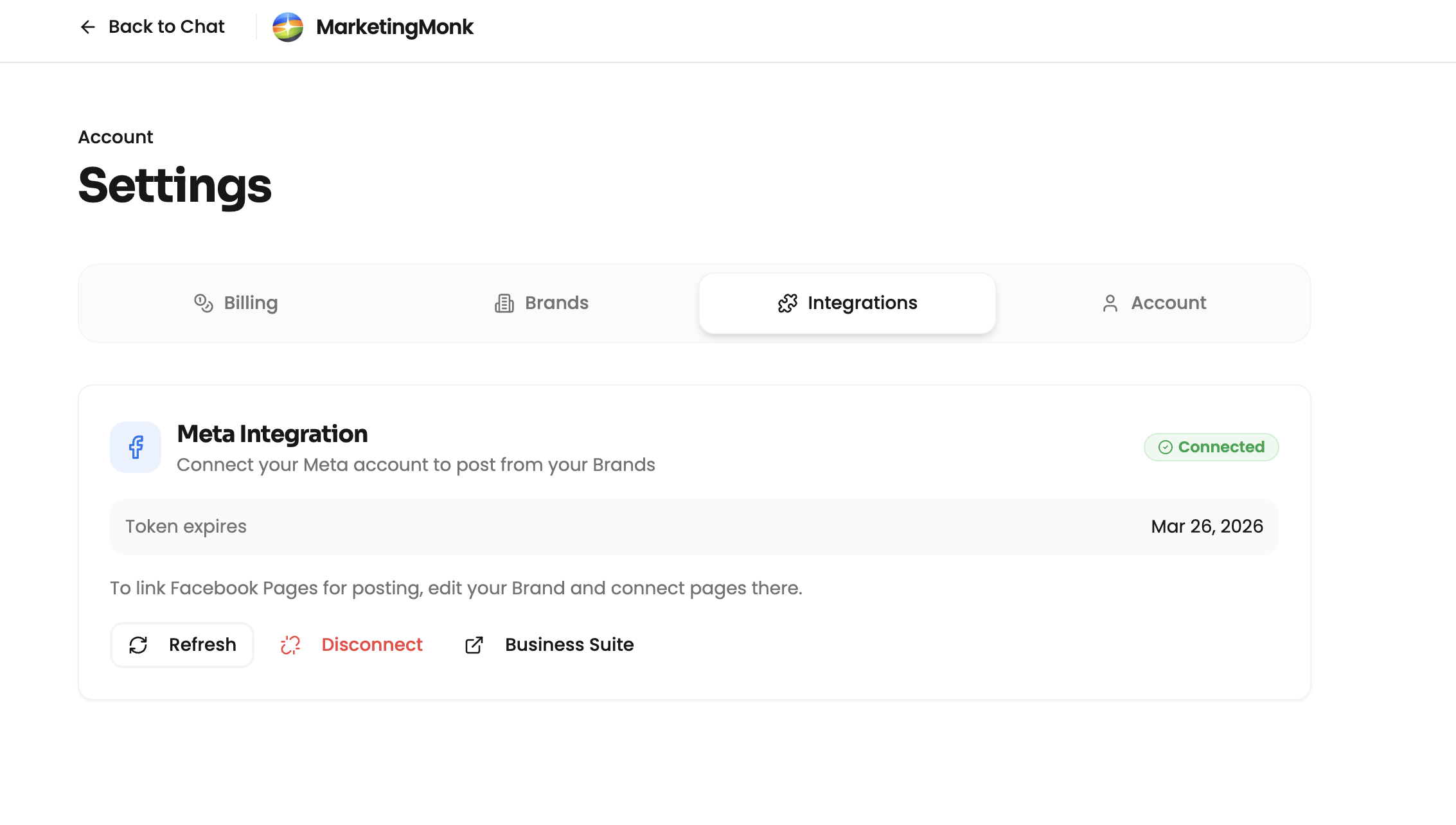
Task: Click the Refresh button
Action: point(182,644)
